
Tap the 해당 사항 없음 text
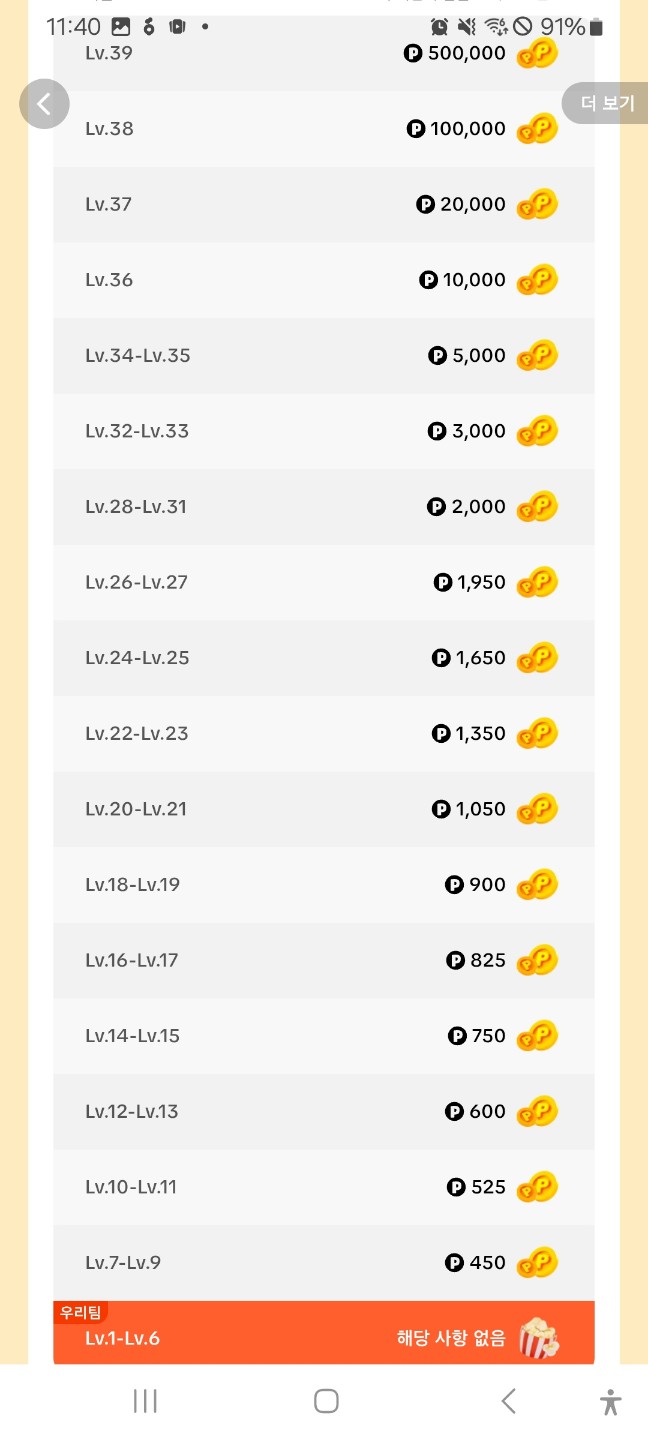click(451, 1338)
